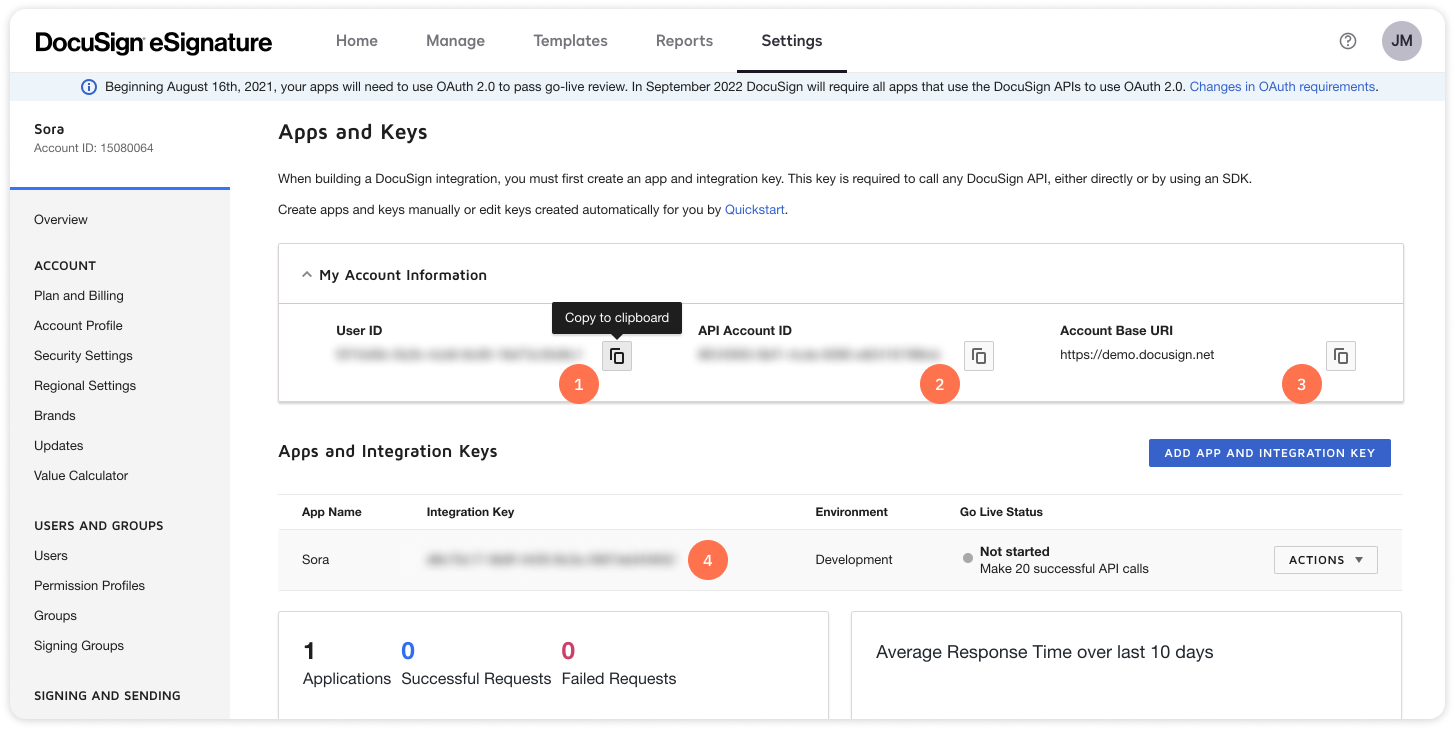Image resolution: width=1455 pixels, height=730 pixels.
Task: Switch to the Manage tab
Action: point(455,41)
